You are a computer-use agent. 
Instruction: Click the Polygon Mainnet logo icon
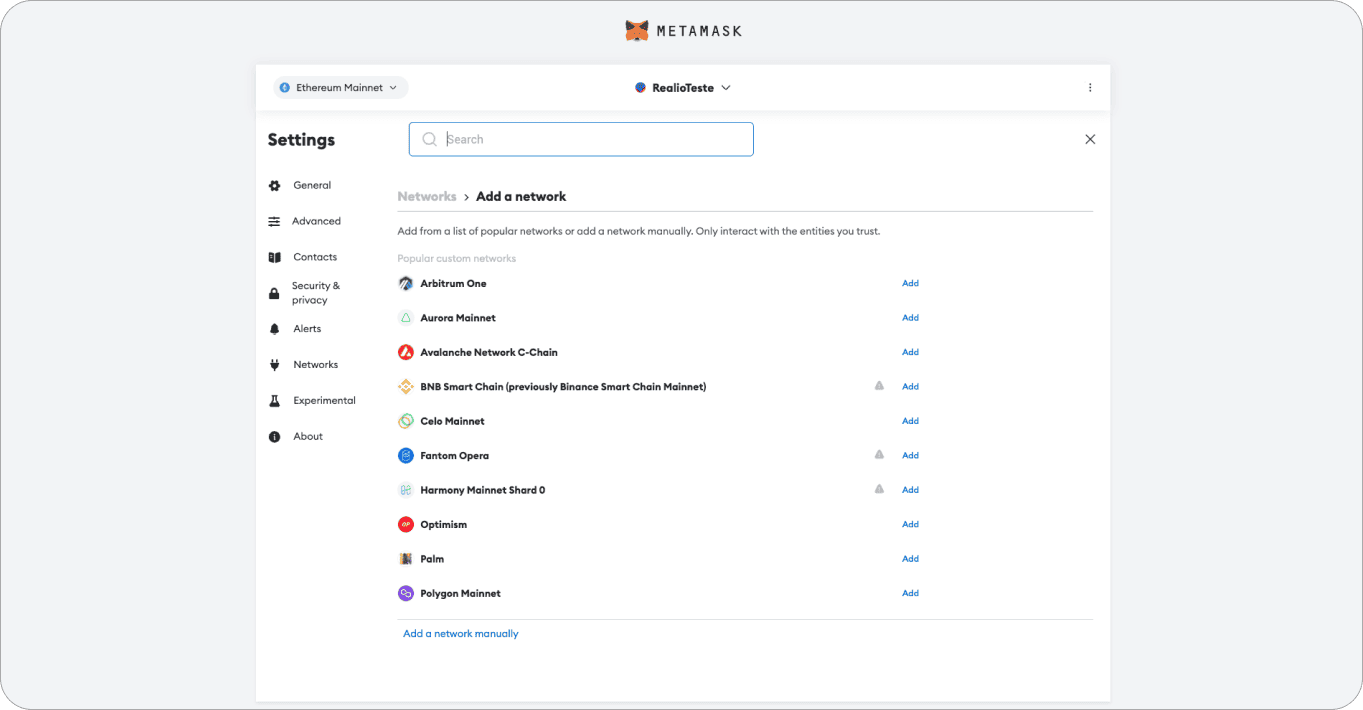[406, 594]
